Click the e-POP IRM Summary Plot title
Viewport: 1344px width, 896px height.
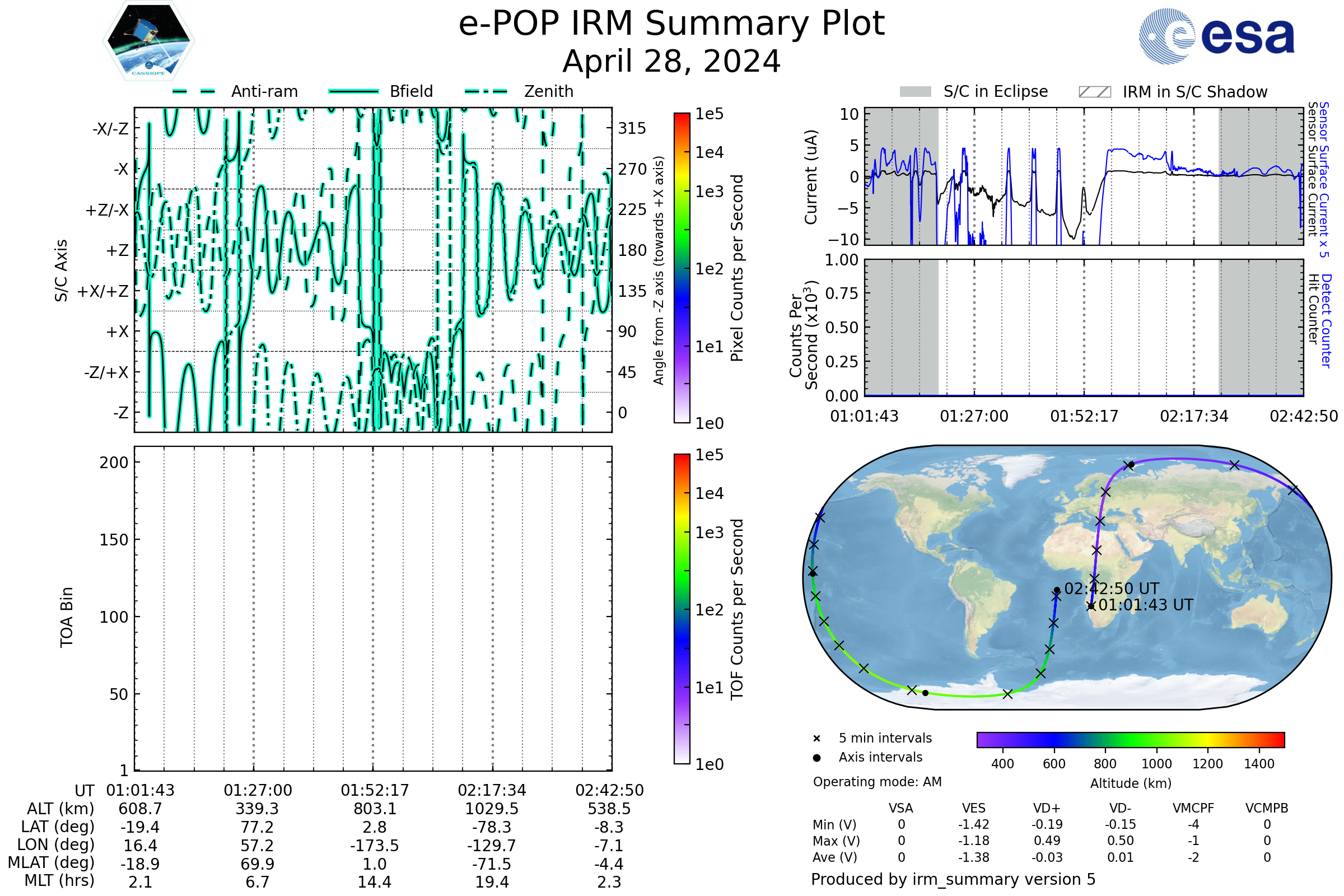pos(671,24)
